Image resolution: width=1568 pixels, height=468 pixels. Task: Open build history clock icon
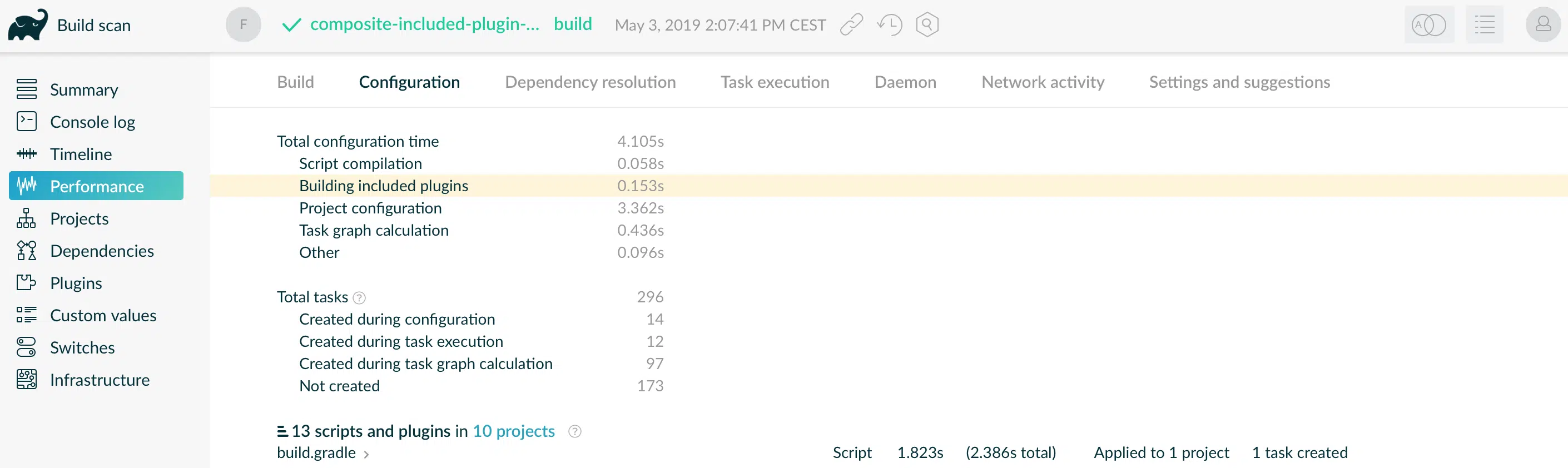tap(889, 25)
